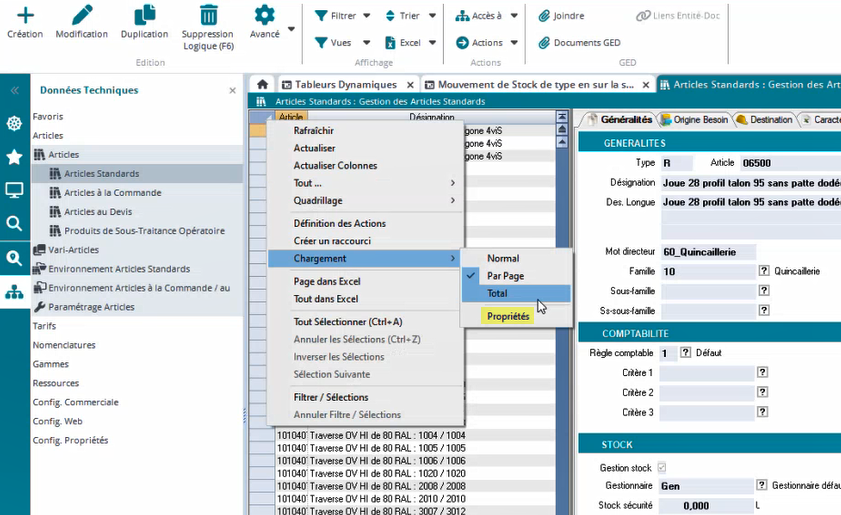This screenshot has width=841, height=515.
Task: Open the Avancé gear menu
Action: [x=264, y=15]
